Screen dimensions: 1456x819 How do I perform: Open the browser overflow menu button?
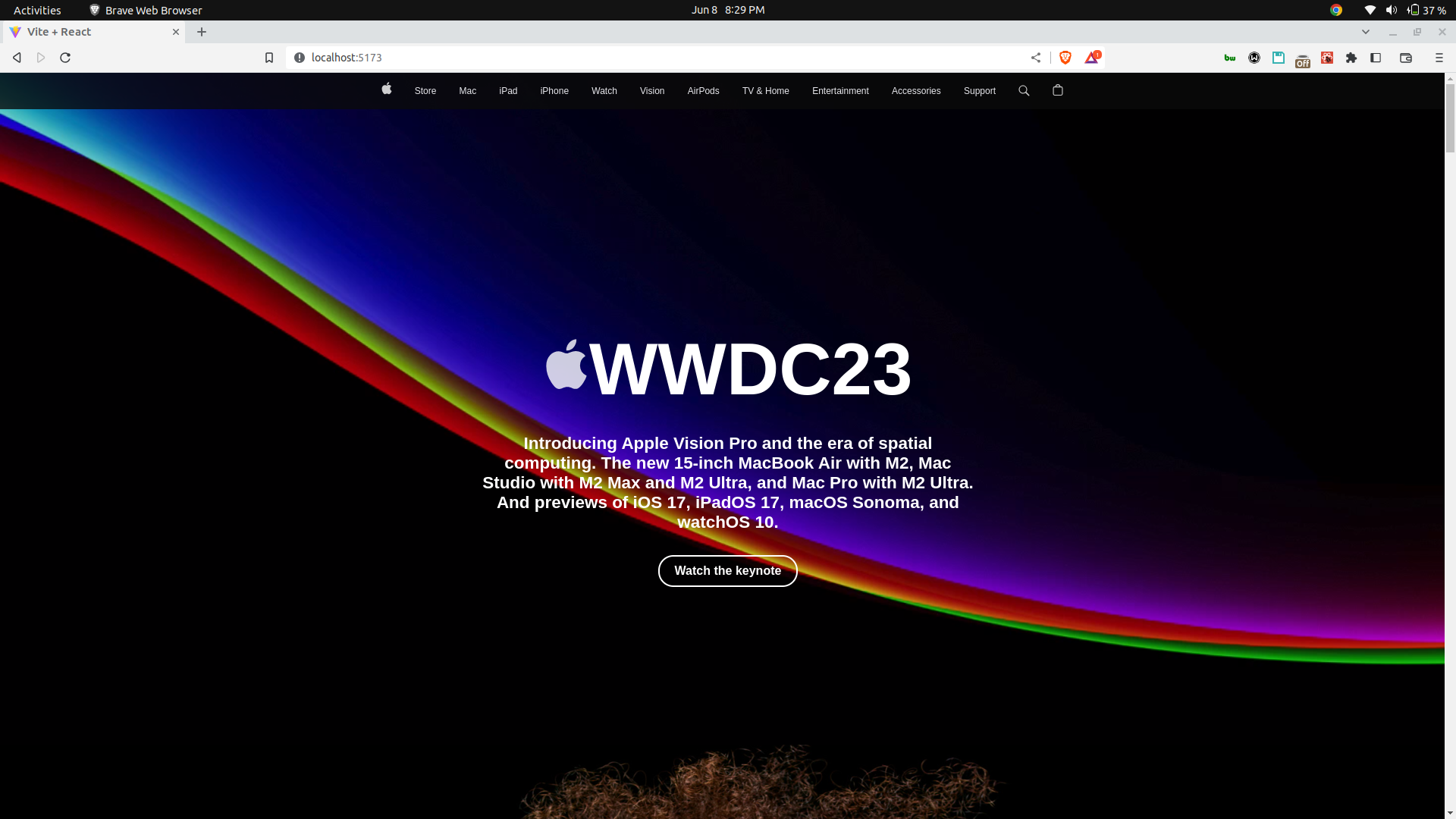(1439, 57)
